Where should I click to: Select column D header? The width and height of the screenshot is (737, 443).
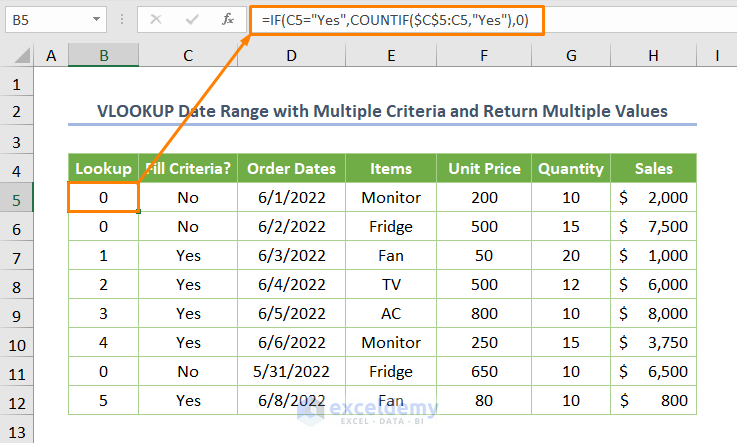point(291,58)
